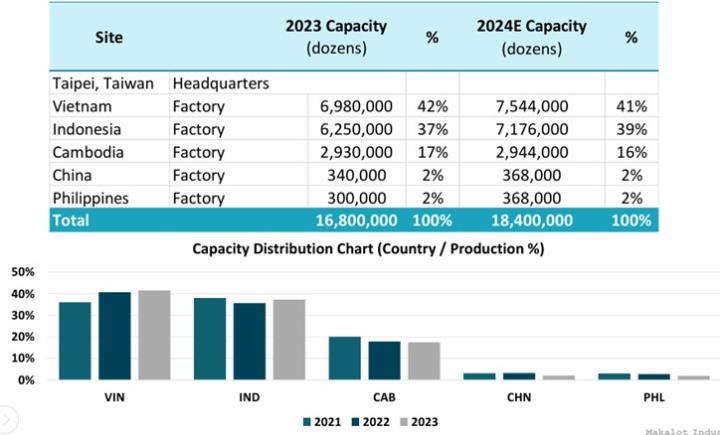The height and width of the screenshot is (435, 720).
Task: Click the 50% y-axis label
Action: [x=22, y=272]
